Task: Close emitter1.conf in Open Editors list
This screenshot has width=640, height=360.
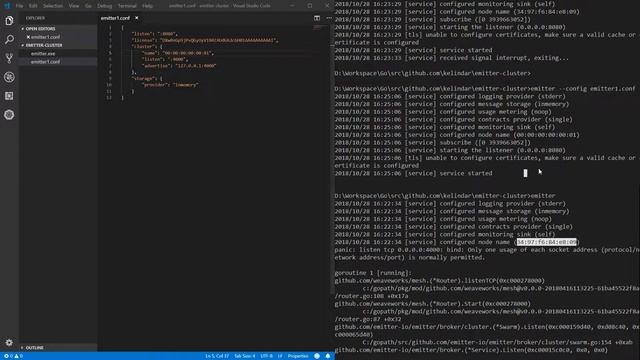Action: (x=28, y=37)
